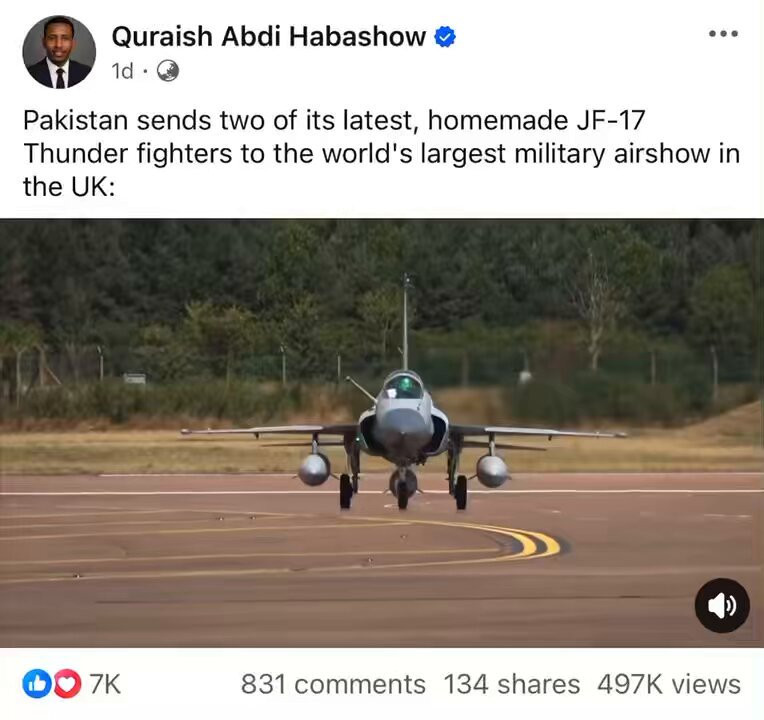
Task: View the 7K reactions list
Action: pos(104,684)
